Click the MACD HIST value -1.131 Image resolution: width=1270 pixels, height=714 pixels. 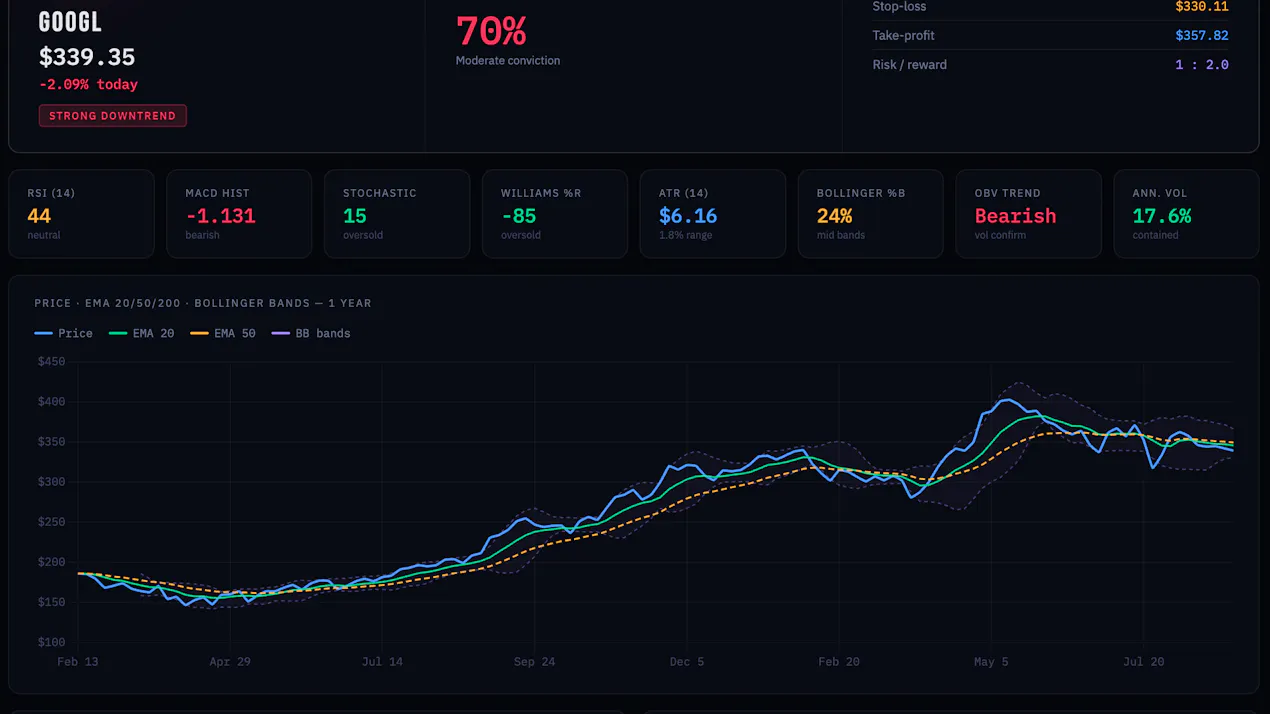(x=220, y=216)
